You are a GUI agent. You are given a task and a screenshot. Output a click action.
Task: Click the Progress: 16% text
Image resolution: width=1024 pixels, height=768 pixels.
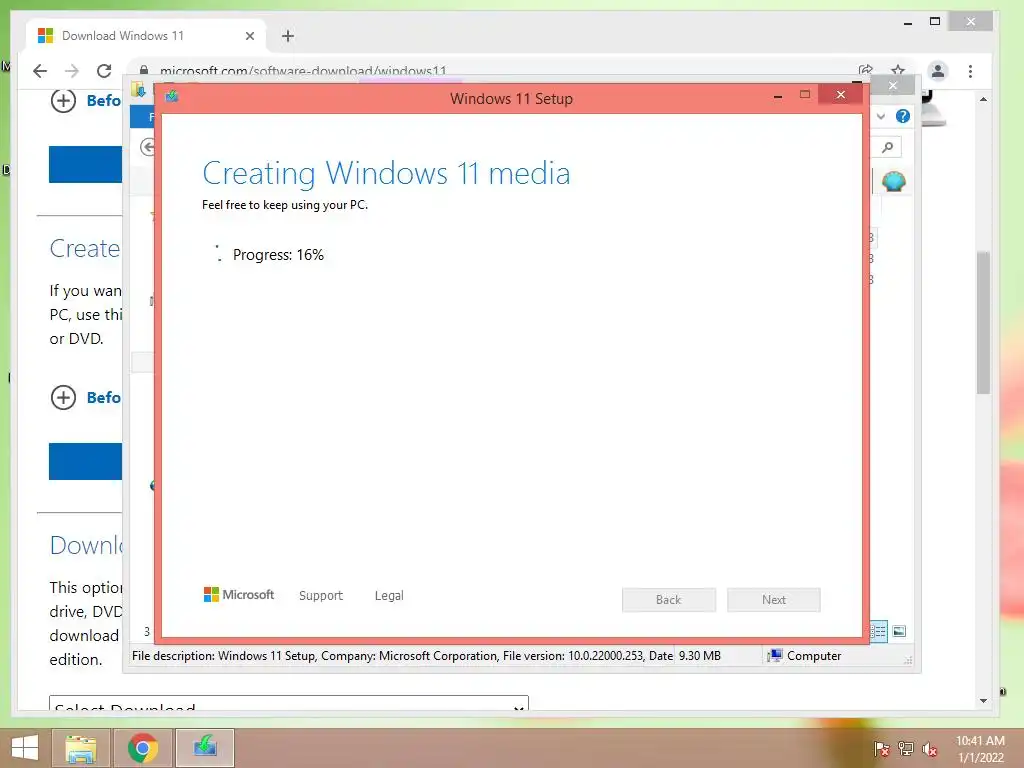click(278, 255)
